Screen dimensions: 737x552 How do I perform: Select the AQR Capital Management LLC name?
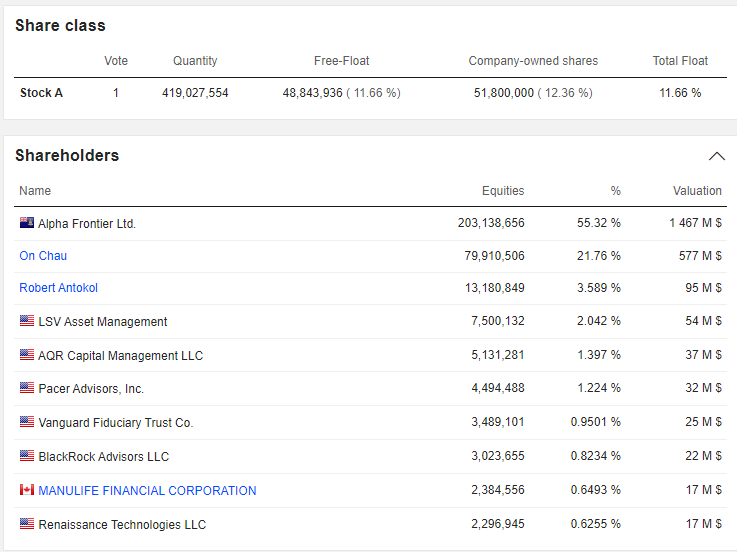pos(120,355)
